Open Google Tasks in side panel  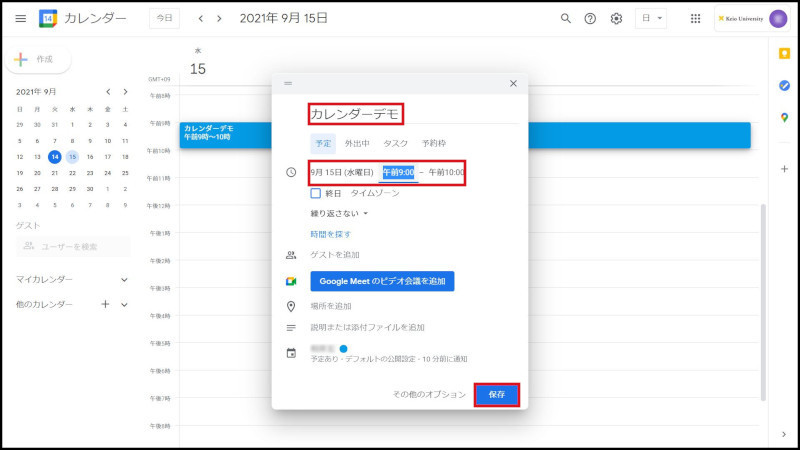point(784,85)
